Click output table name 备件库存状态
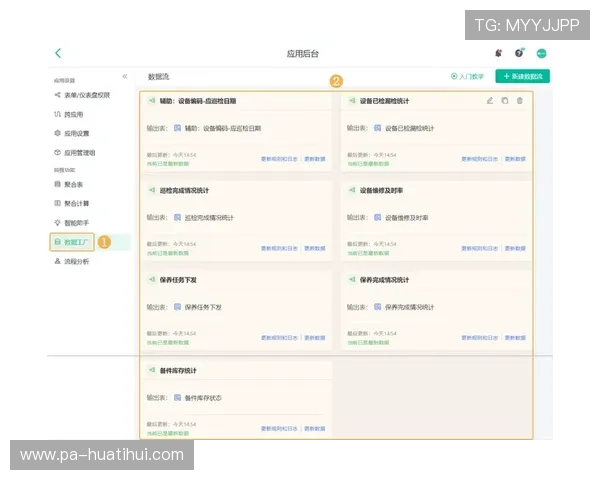Viewport: 600px width, 480px height. coord(203,398)
